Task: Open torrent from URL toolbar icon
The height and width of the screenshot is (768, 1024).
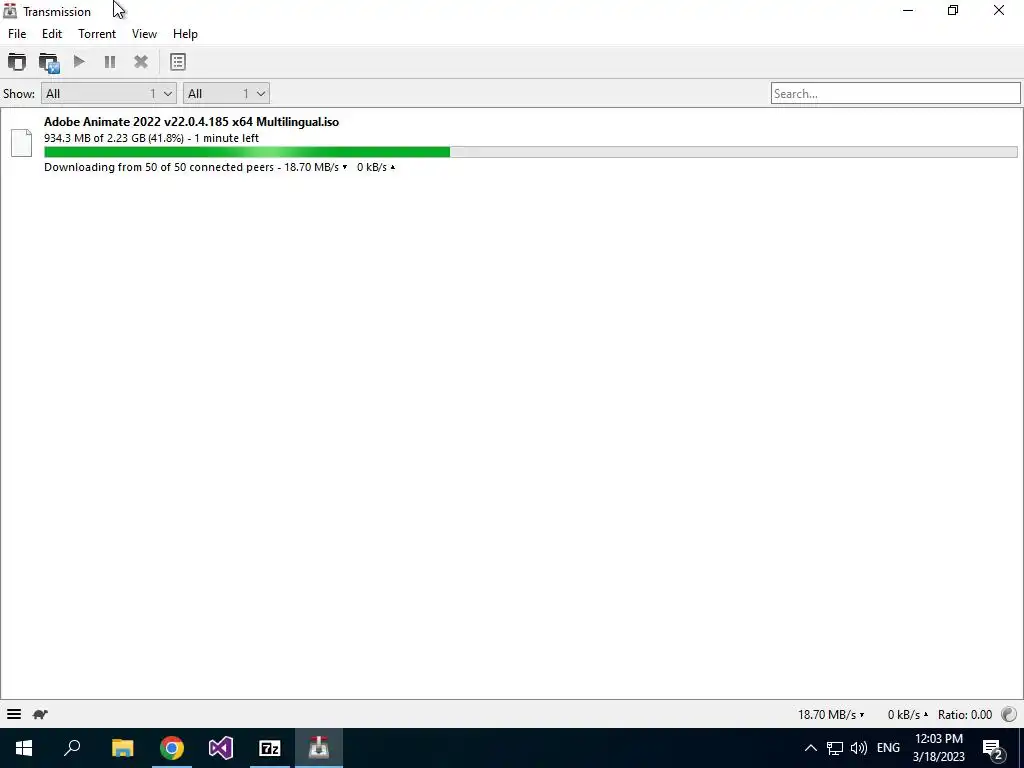Action: (49, 63)
